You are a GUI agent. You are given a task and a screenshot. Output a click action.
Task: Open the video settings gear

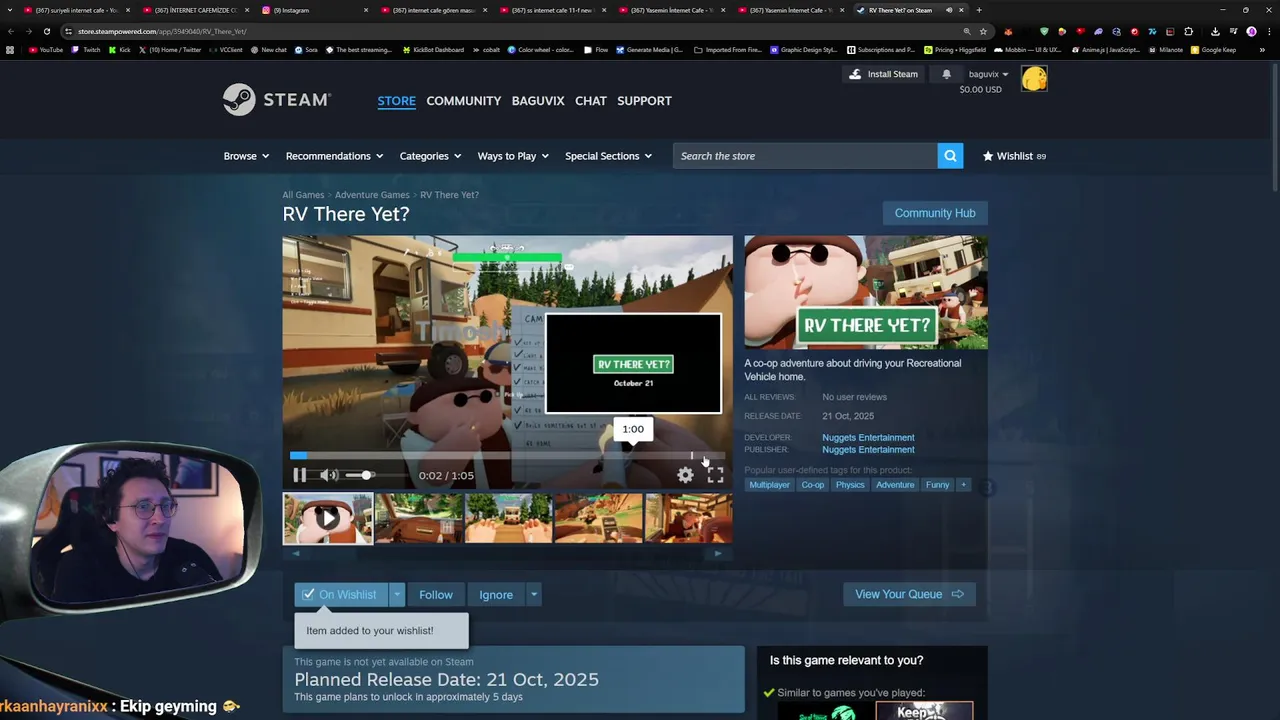[x=685, y=475]
